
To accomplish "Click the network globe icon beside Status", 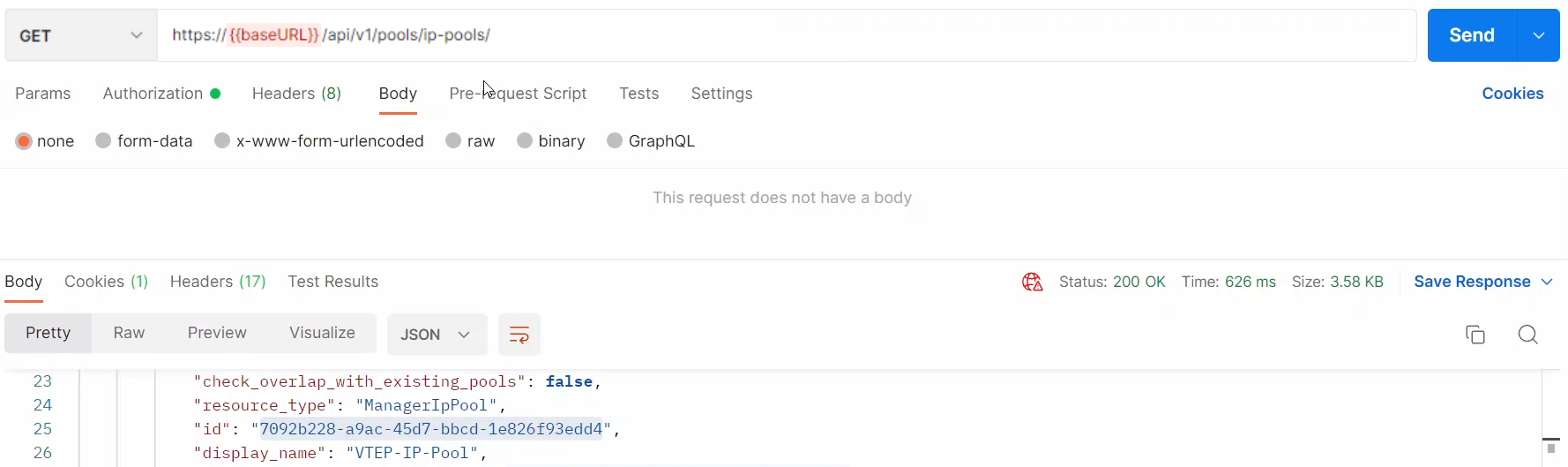I will coord(1032,282).
